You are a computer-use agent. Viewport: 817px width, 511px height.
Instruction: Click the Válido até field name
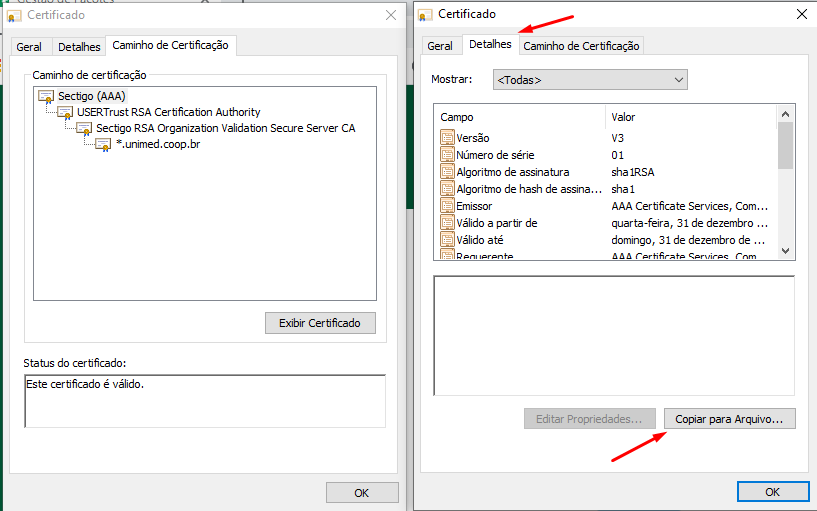pos(480,240)
